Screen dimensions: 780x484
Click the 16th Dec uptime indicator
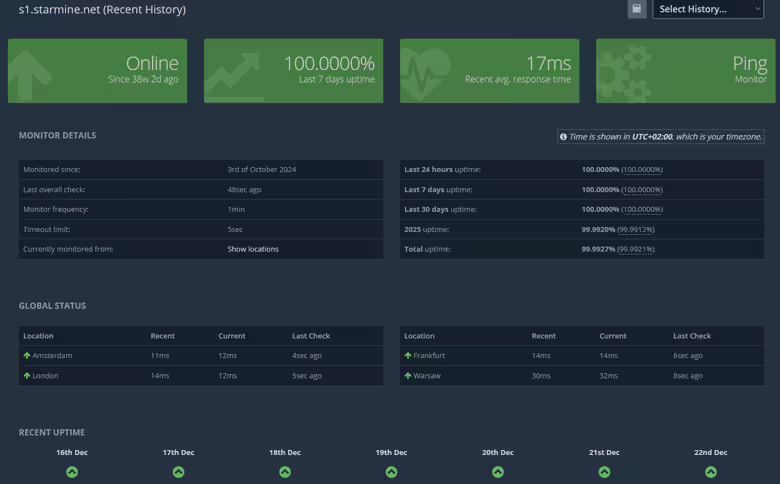pyautogui.click(x=72, y=472)
